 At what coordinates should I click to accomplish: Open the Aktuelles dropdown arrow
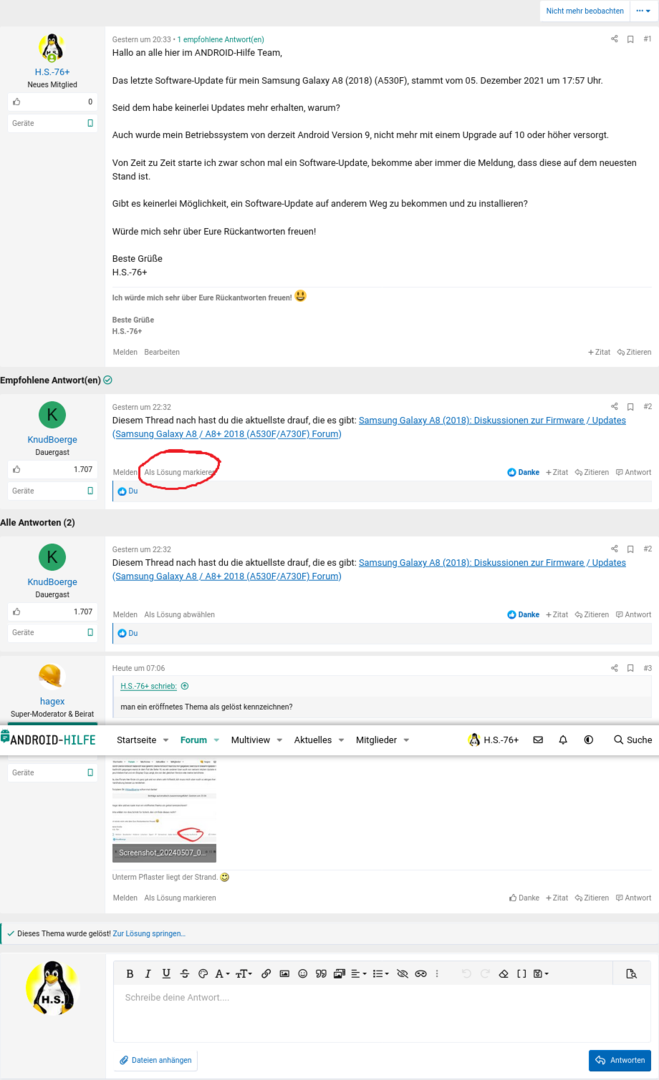click(342, 740)
